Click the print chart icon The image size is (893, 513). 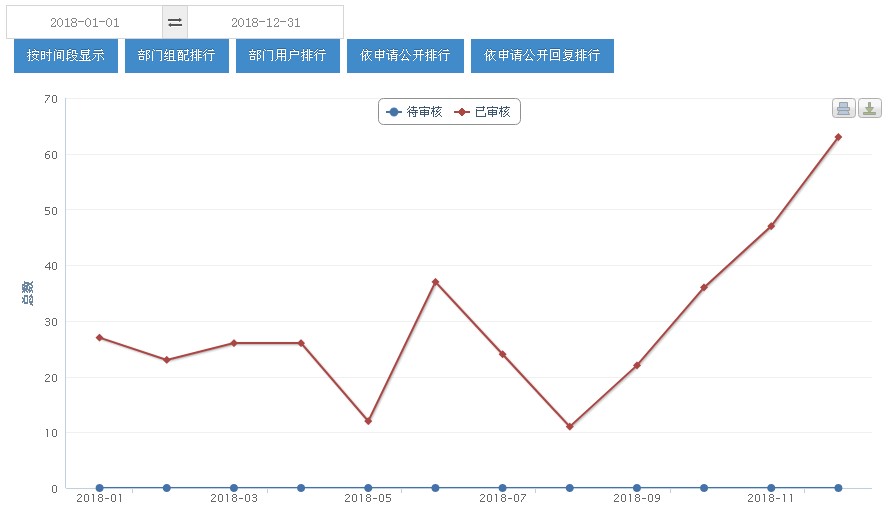point(843,108)
